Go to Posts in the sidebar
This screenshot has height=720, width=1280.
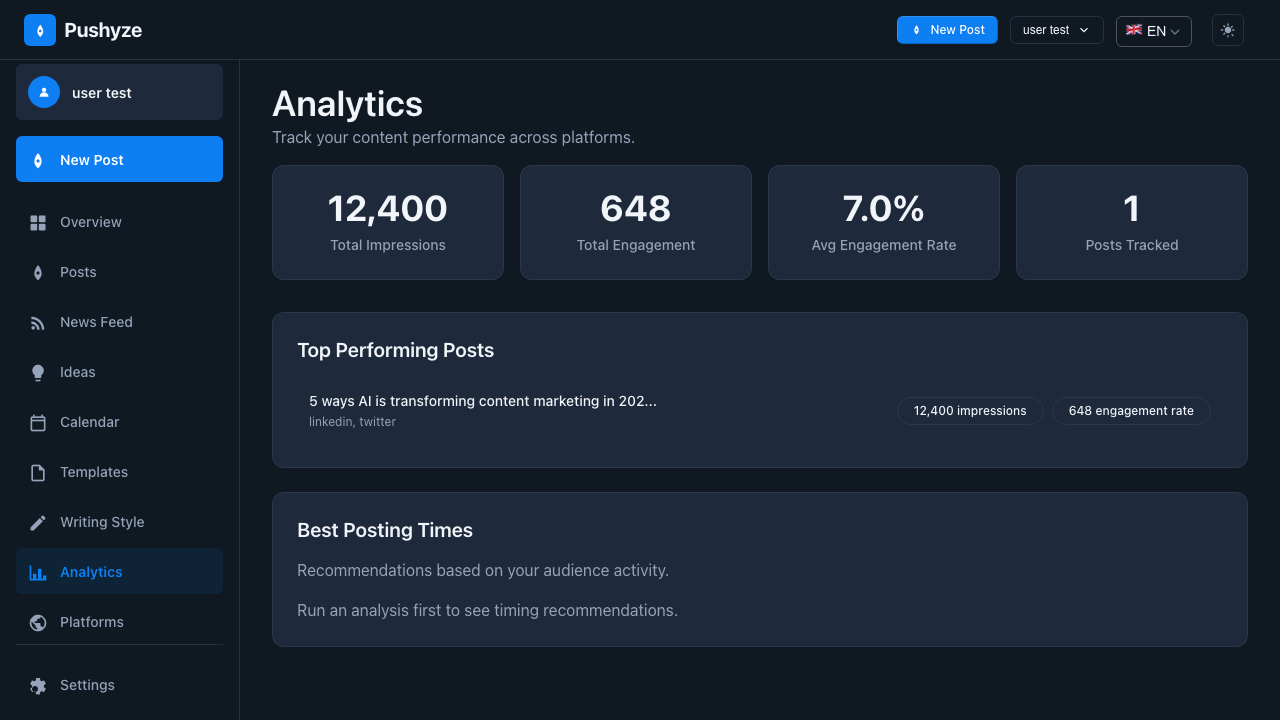(78, 272)
